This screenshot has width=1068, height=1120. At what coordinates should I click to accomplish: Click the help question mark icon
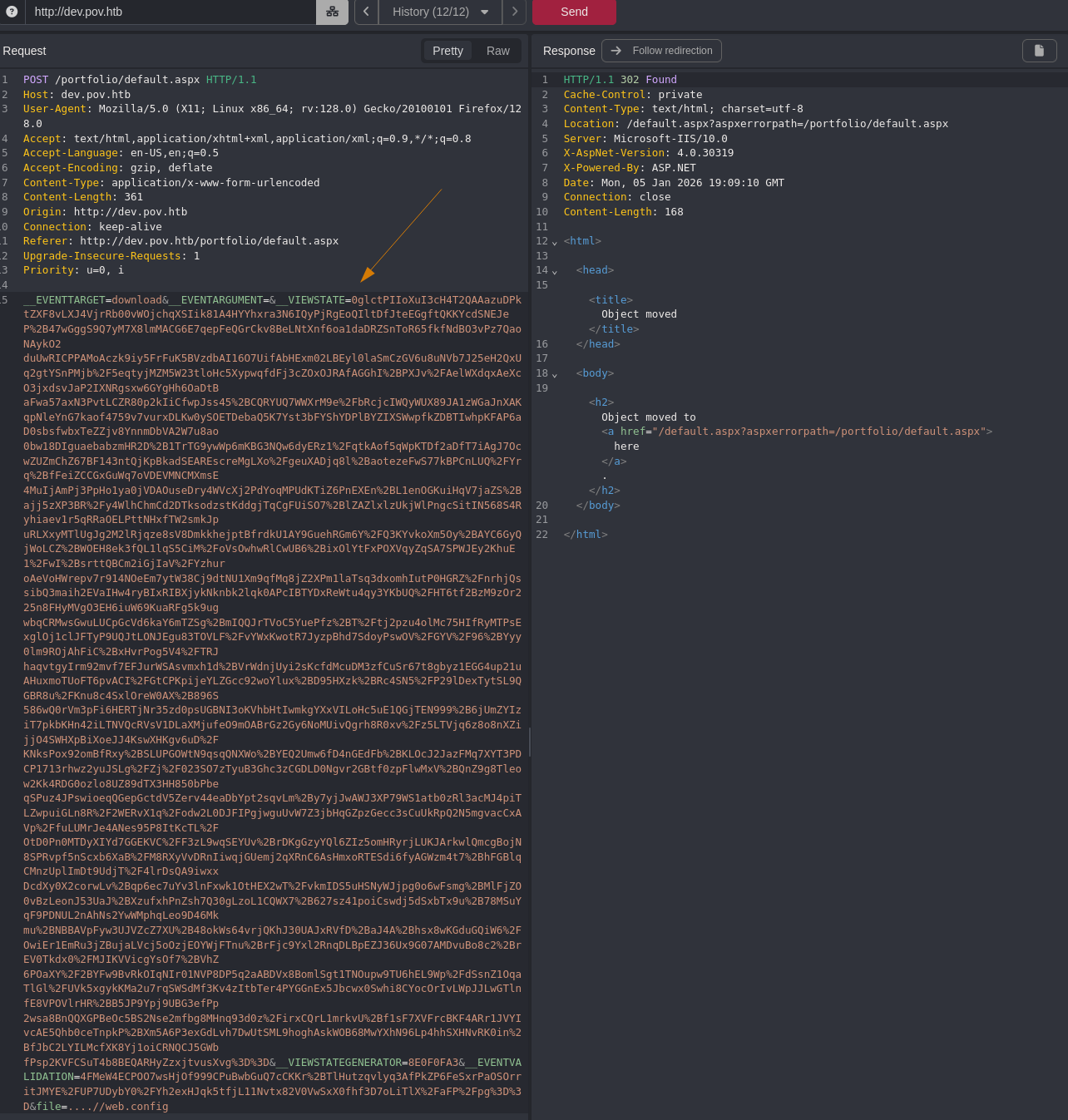click(x=12, y=12)
